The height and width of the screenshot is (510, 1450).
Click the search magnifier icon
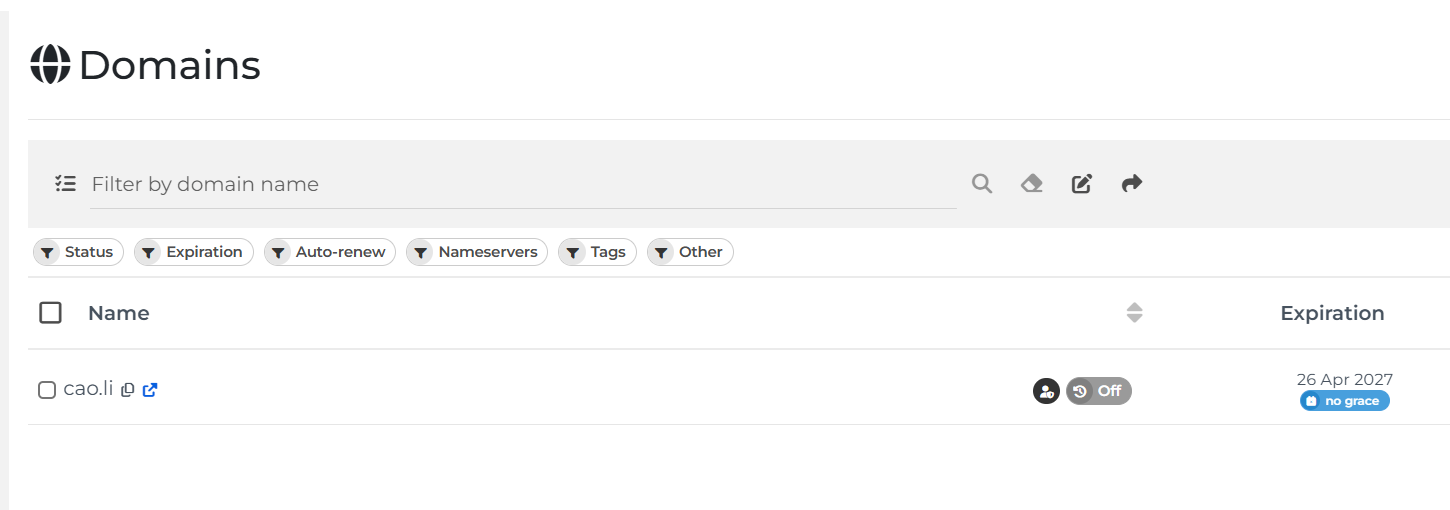click(982, 184)
